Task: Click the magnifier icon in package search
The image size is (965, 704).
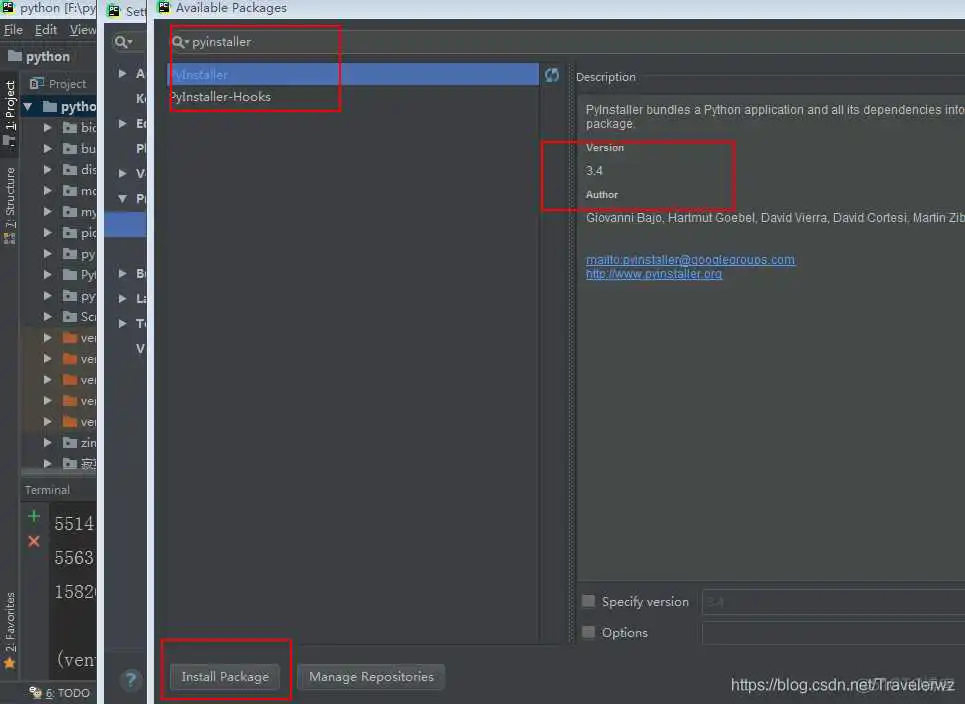Action: (x=180, y=42)
